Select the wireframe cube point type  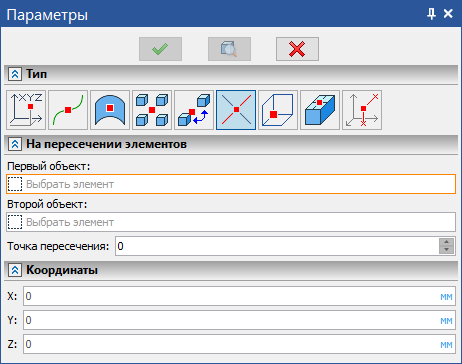(278, 110)
